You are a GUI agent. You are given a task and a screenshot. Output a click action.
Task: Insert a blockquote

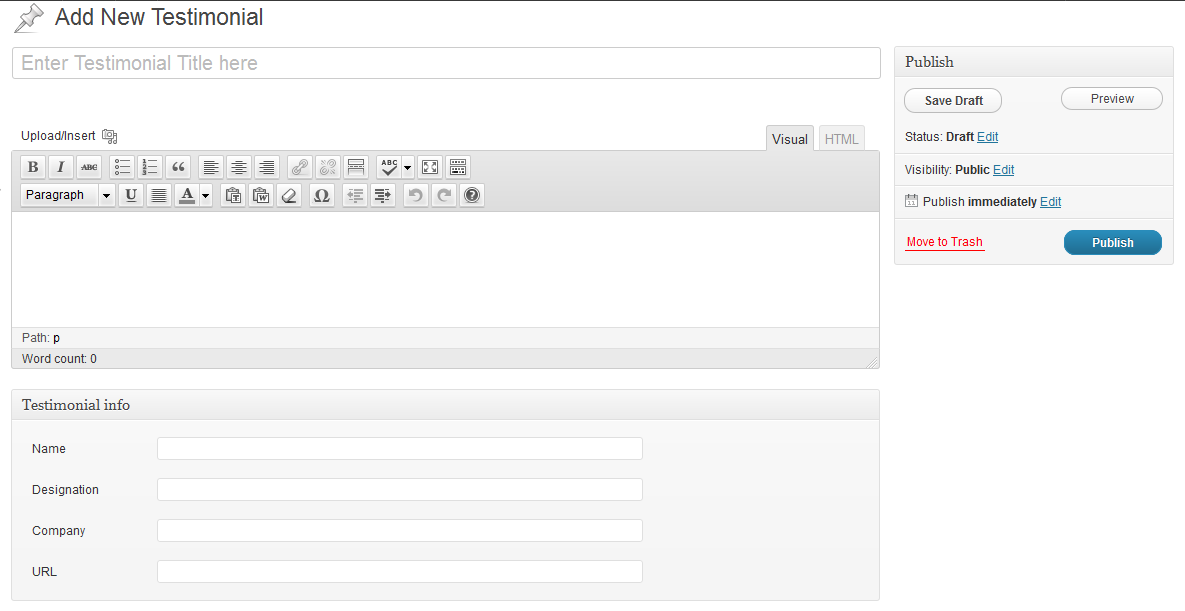[178, 167]
